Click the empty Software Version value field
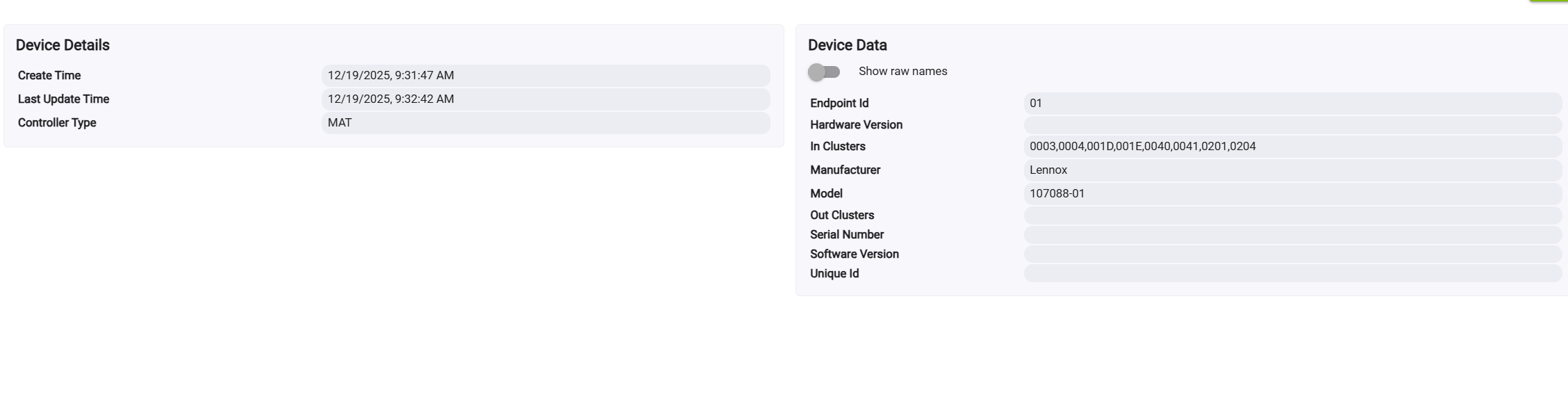The height and width of the screenshot is (399, 1568). (1292, 254)
